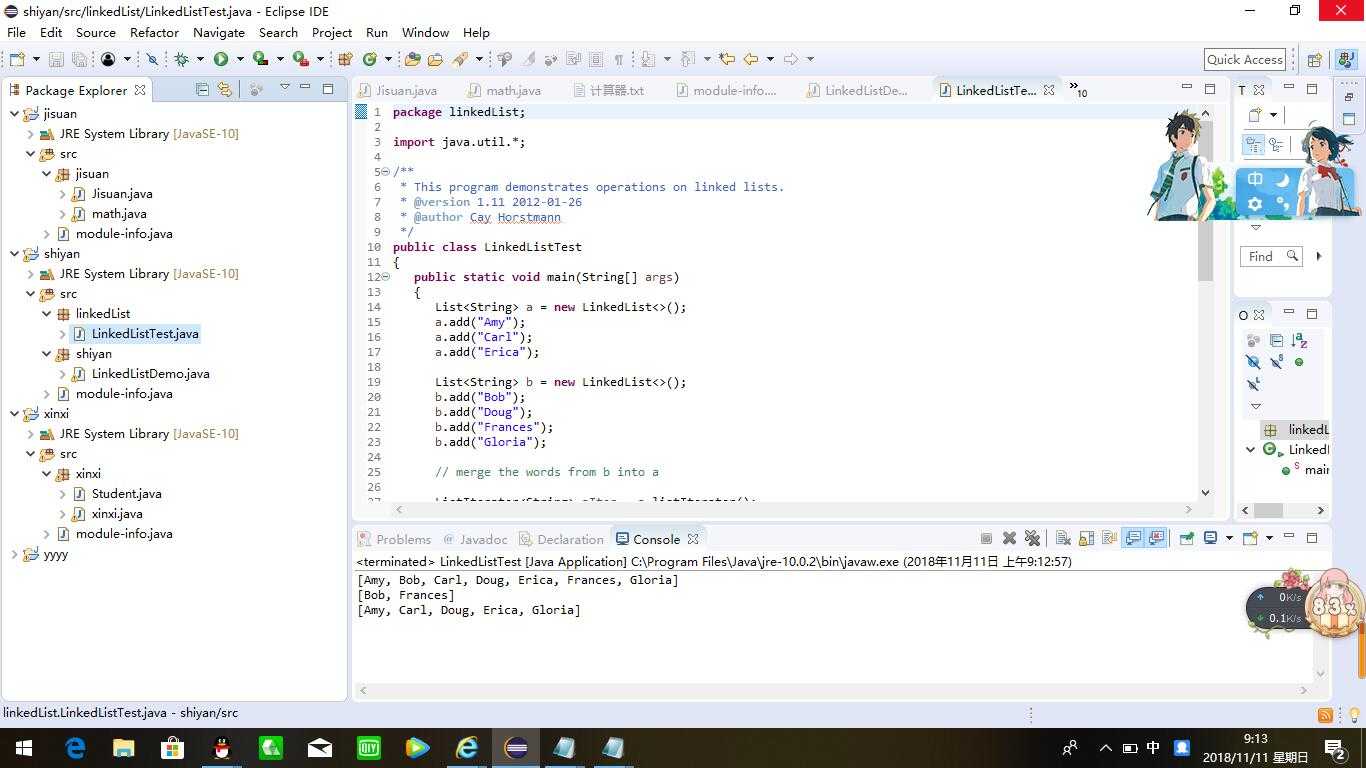Open Package Explorer View Menu triangle

point(284,88)
